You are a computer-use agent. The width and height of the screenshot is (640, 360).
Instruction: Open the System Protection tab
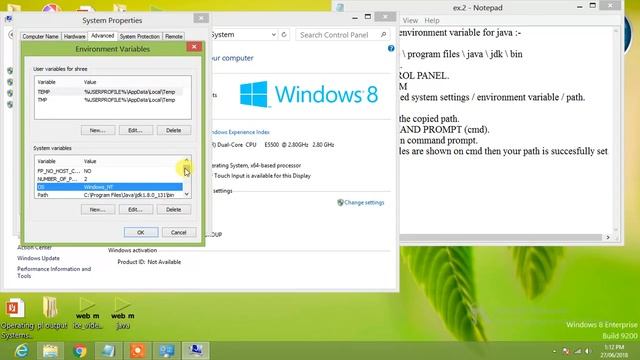coord(140,36)
